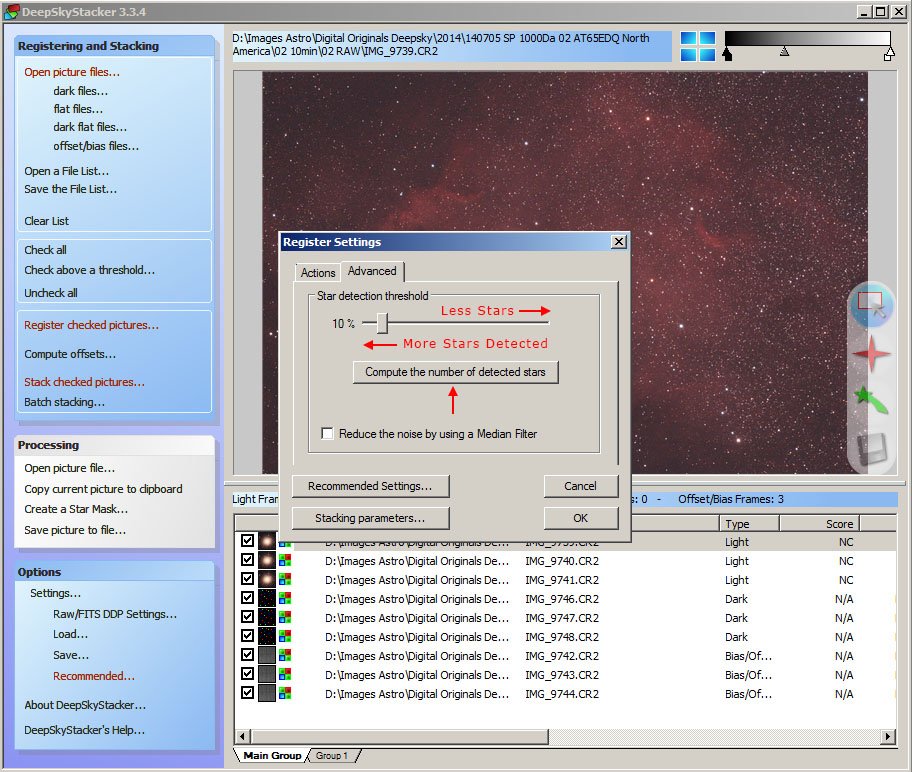Select thumbnail of dark frame IMG_9746.CR2
The height and width of the screenshot is (772, 912).
click(x=267, y=599)
